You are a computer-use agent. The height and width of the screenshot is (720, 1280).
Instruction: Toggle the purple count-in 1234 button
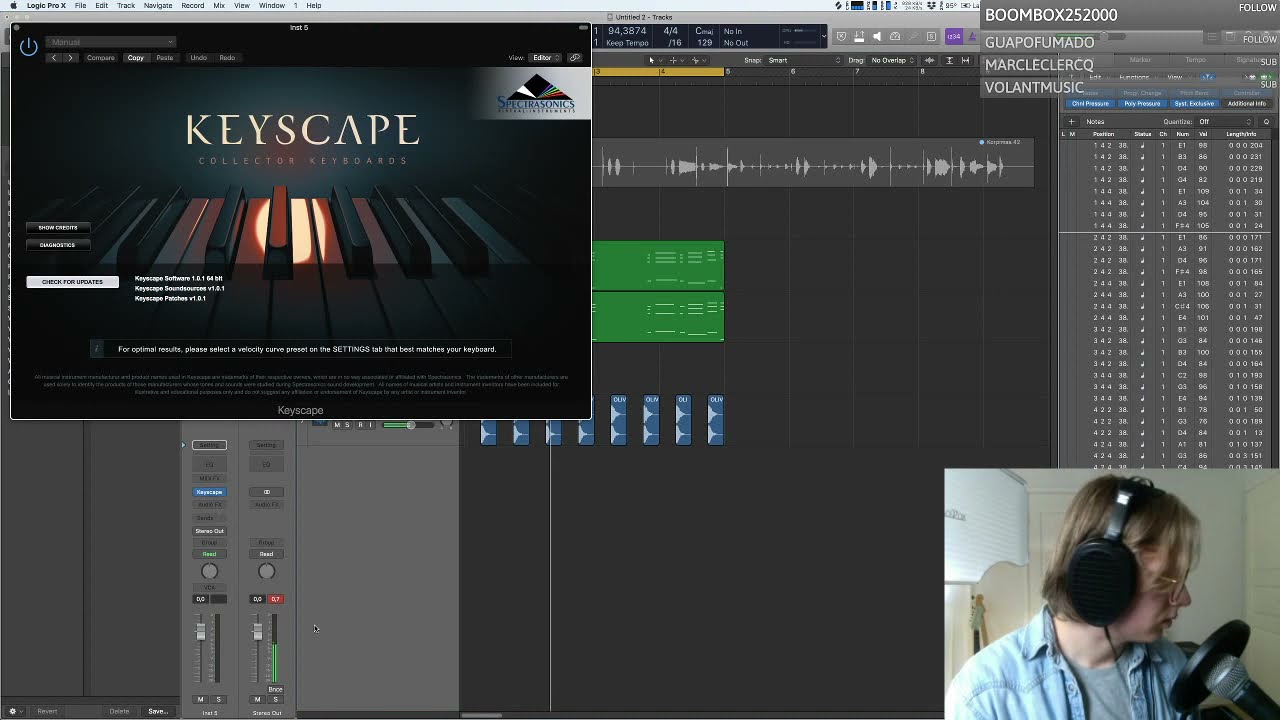coord(953,37)
